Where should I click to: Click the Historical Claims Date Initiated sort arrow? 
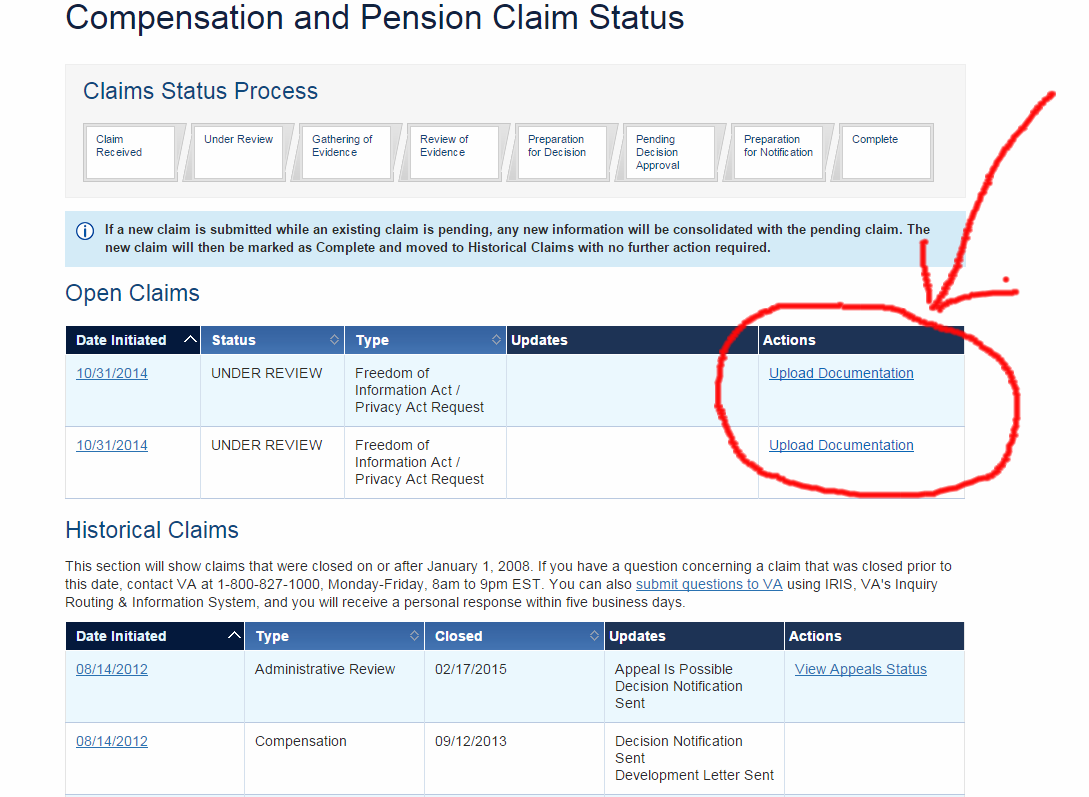point(234,636)
